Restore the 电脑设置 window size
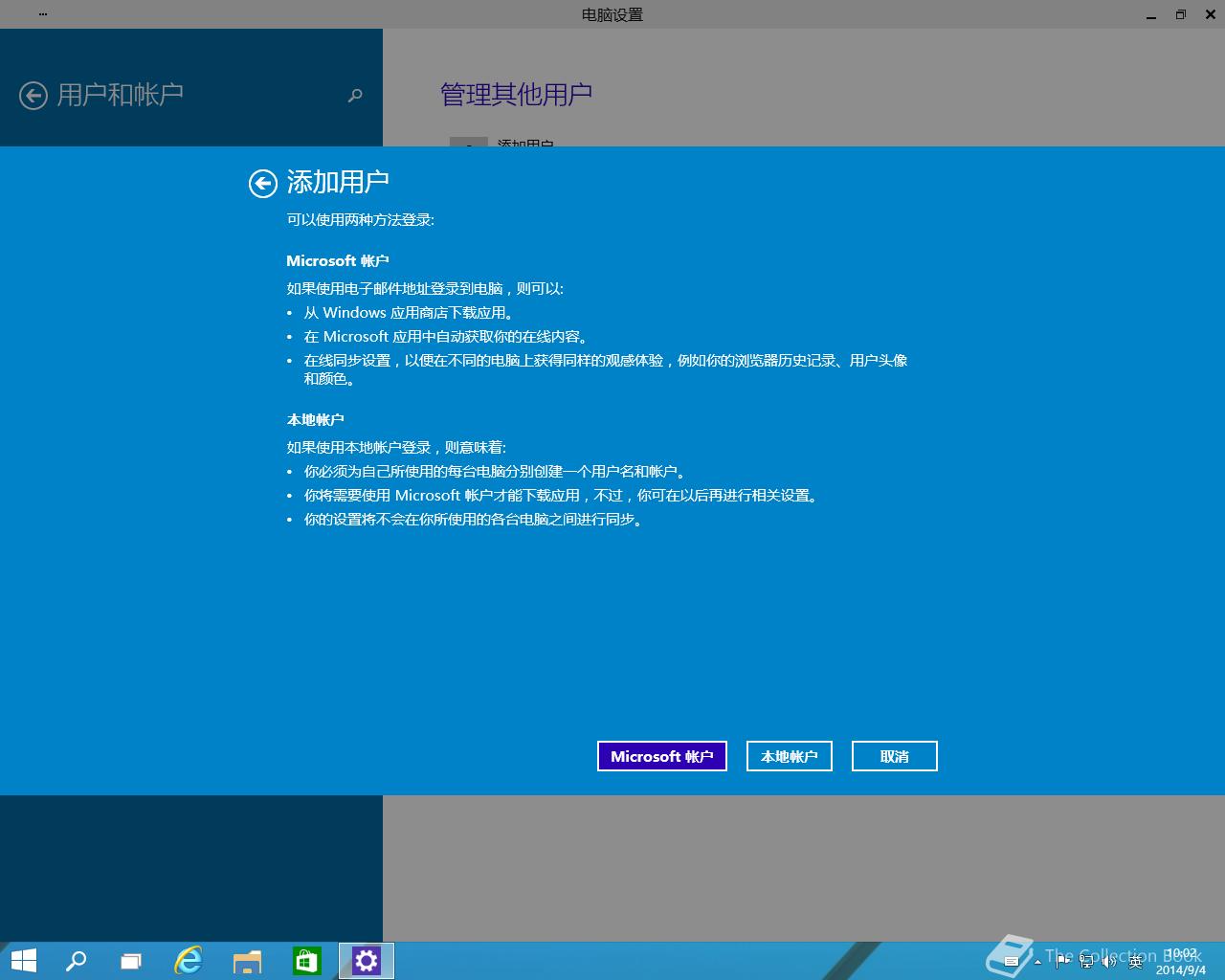Screen dimensions: 1225x980 coord(1181,14)
